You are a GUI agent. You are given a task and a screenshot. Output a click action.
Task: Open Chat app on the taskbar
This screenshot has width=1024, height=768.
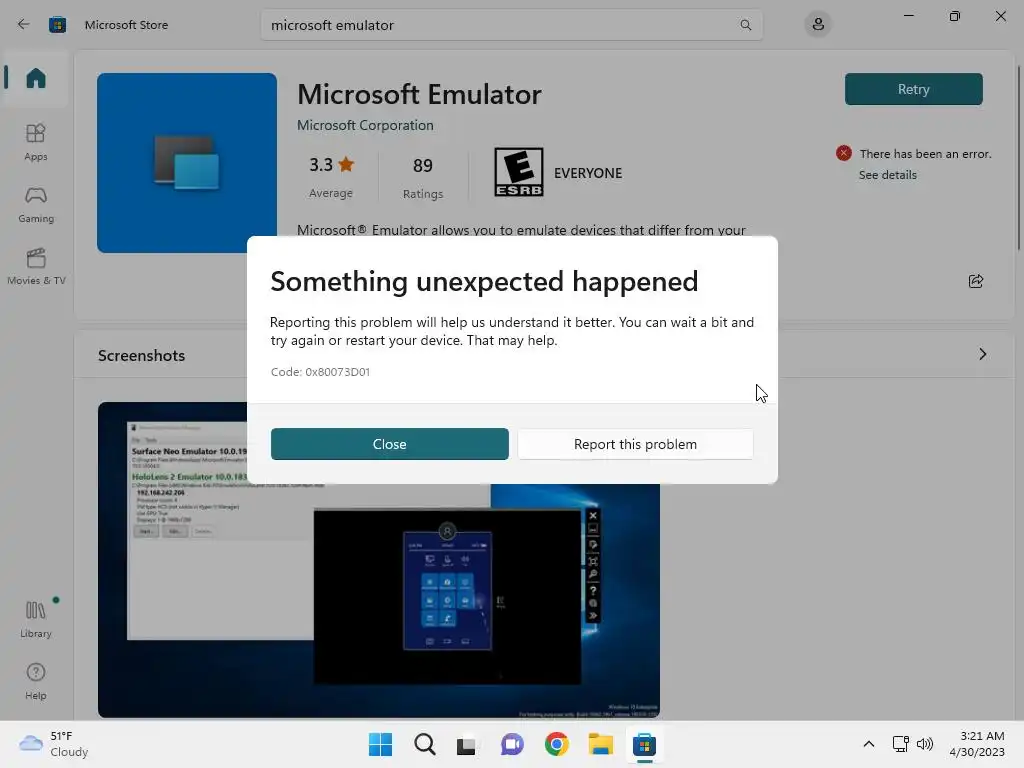[512, 744]
